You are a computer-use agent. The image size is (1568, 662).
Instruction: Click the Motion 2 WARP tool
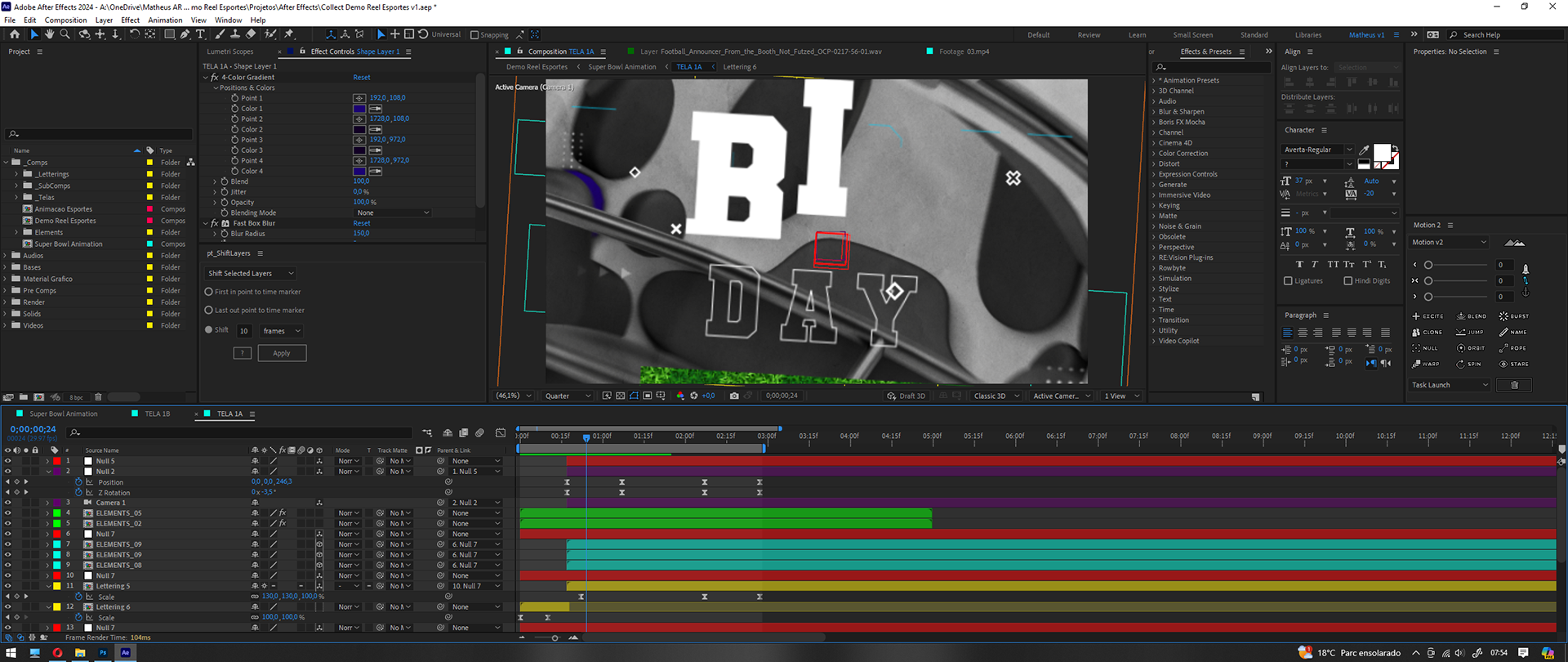pos(1426,365)
